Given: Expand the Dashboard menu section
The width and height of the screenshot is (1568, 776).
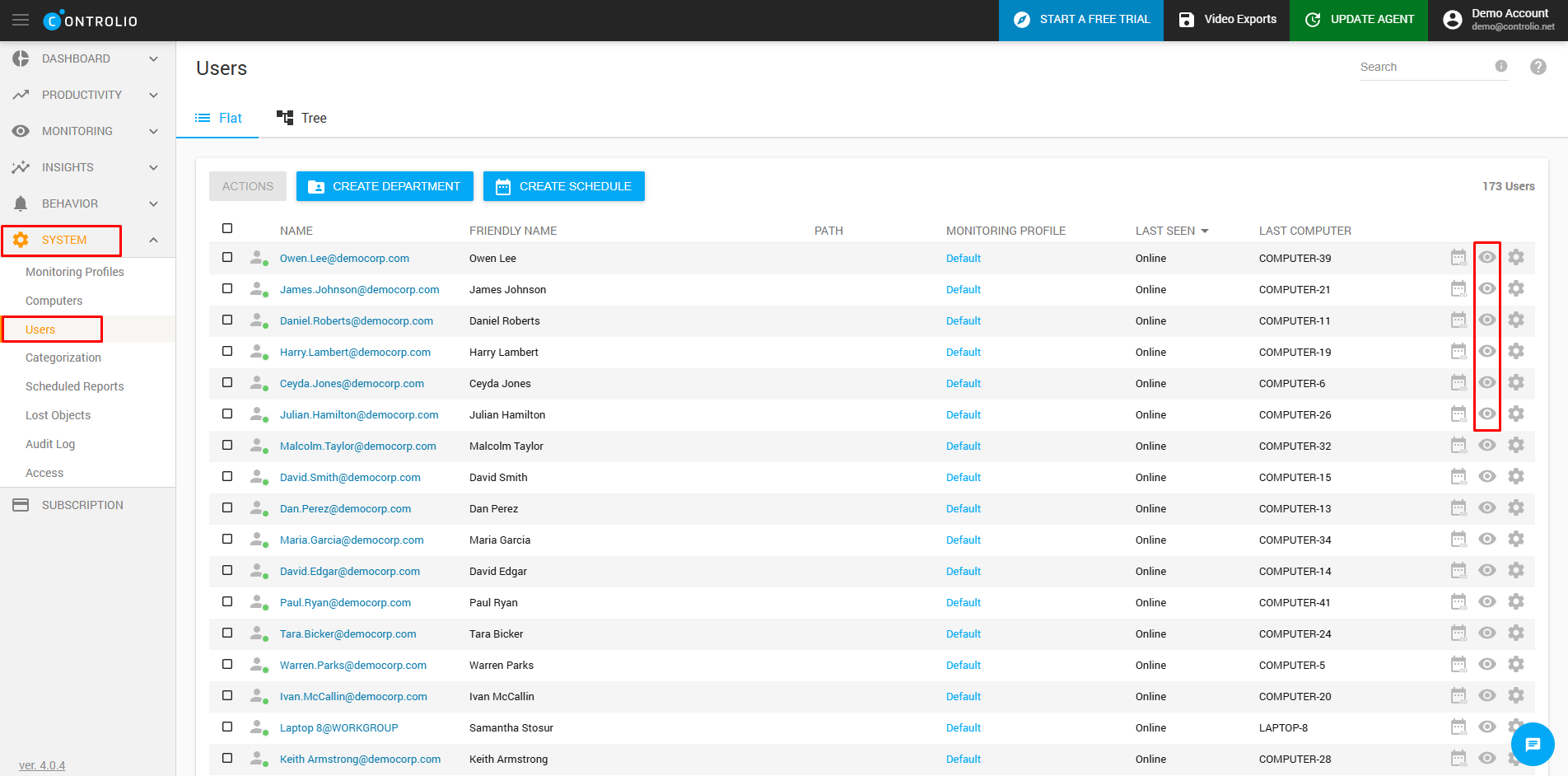Looking at the screenshot, I should [153, 58].
